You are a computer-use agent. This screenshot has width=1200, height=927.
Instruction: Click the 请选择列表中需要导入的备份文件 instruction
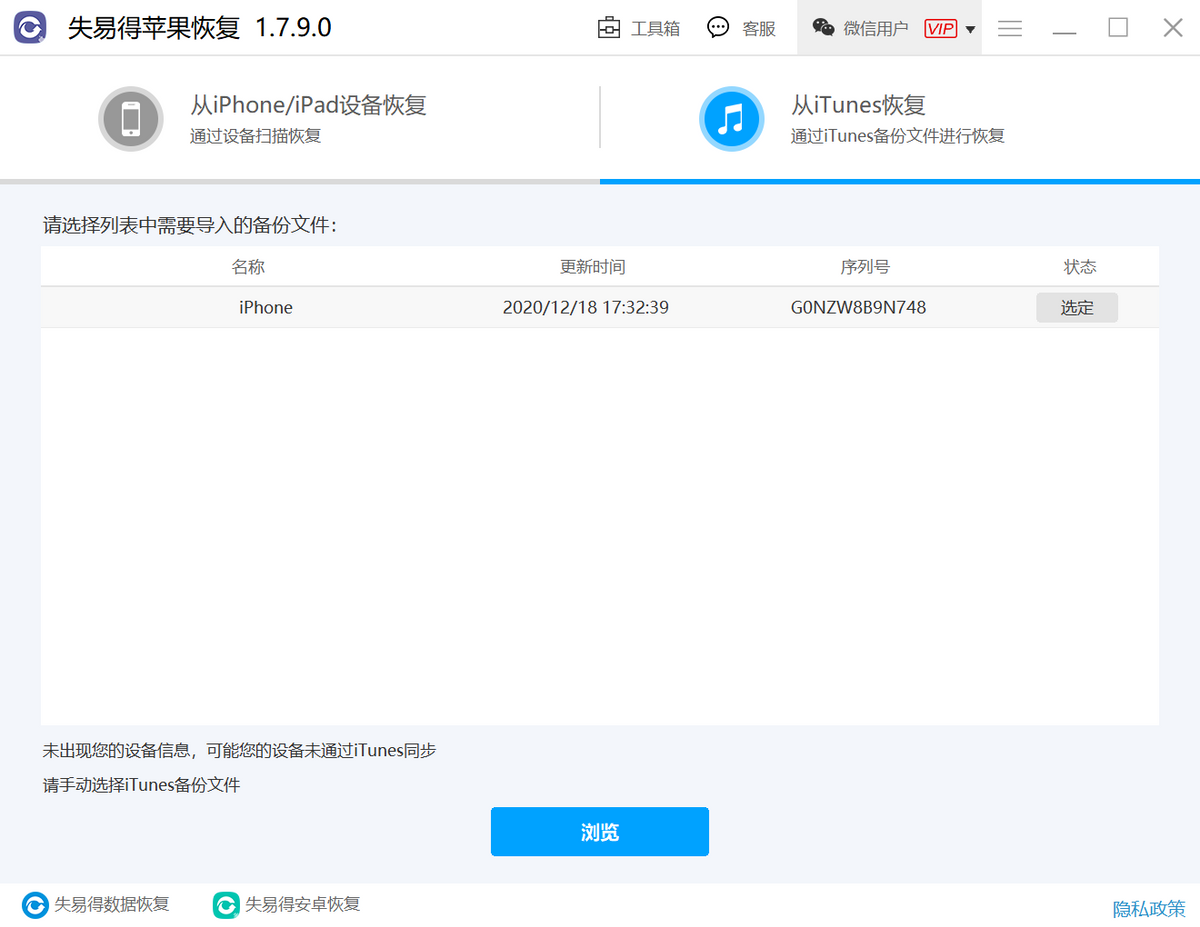point(190,225)
